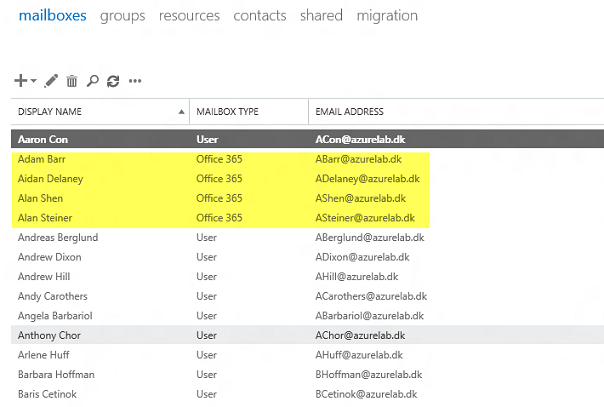Image resolution: width=604 pixels, height=407 pixels.
Task: Click the plus icon to add a new mailbox
Action: click(21, 81)
